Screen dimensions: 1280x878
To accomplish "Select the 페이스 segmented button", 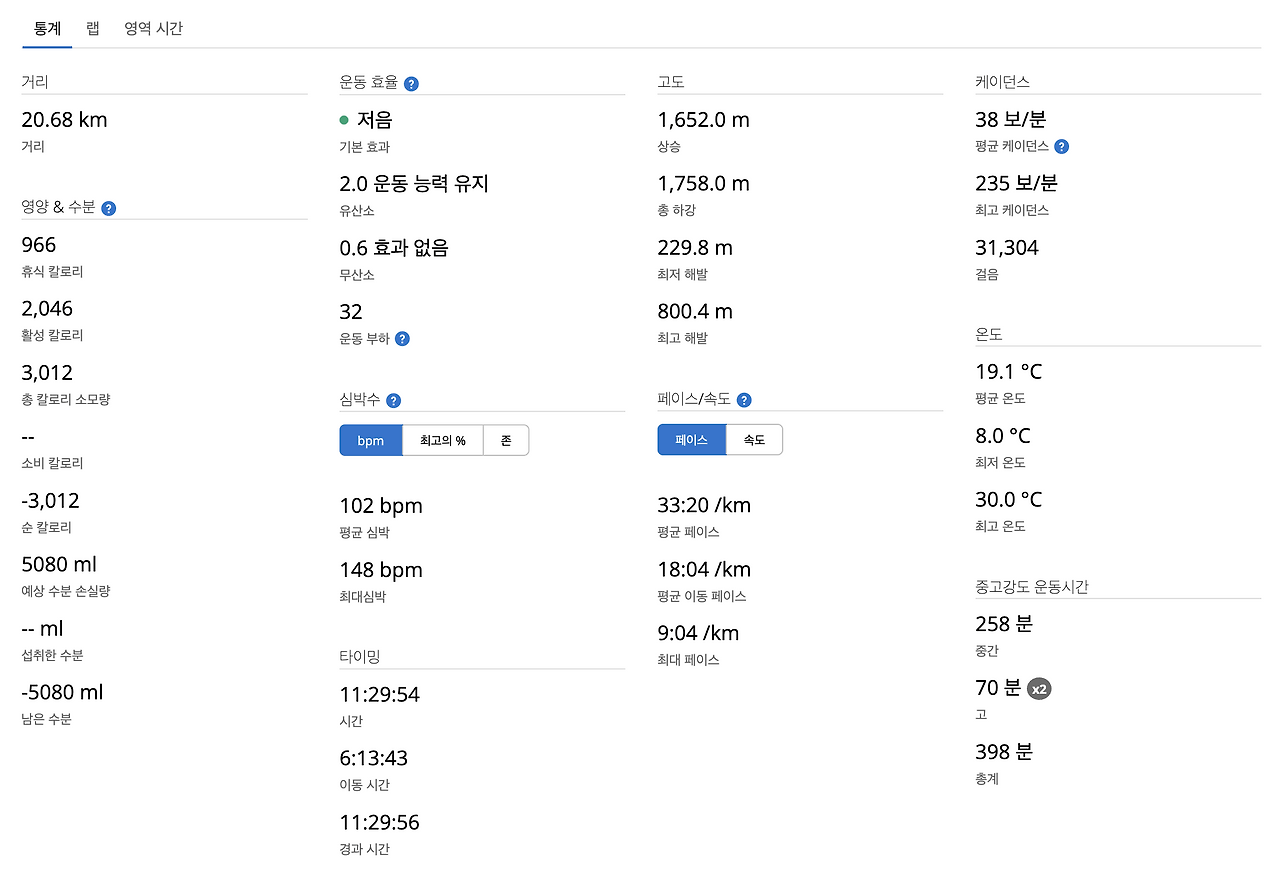I will (x=691, y=439).
